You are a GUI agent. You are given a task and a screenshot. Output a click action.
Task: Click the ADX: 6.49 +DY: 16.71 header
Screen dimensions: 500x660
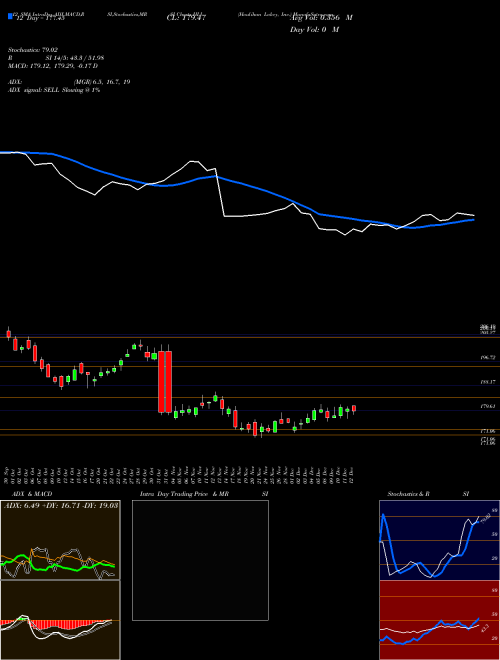61,505
